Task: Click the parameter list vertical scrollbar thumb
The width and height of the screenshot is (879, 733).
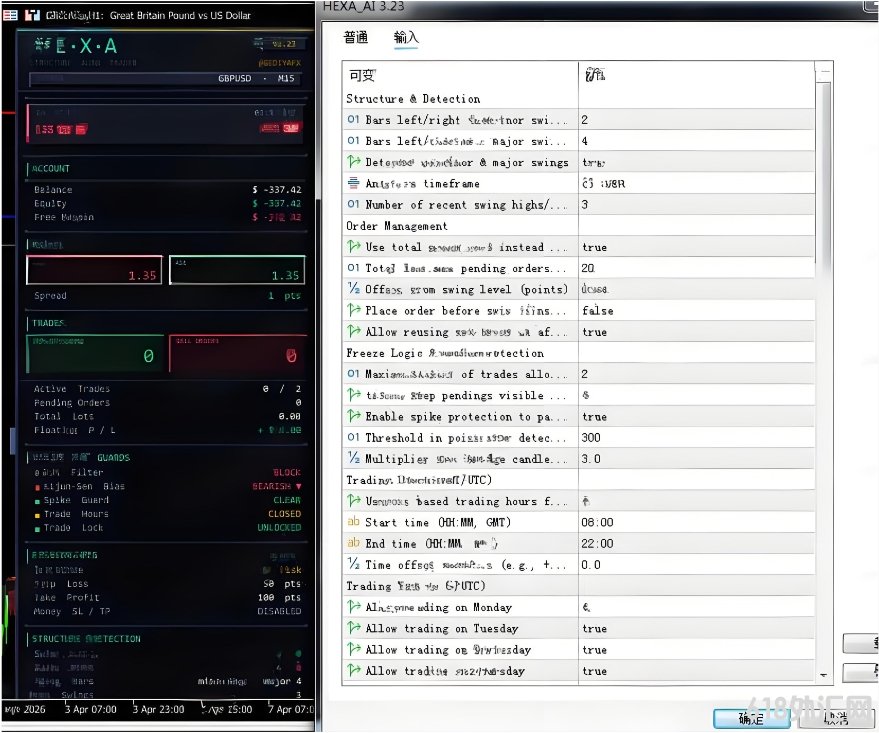Action: coord(824,174)
